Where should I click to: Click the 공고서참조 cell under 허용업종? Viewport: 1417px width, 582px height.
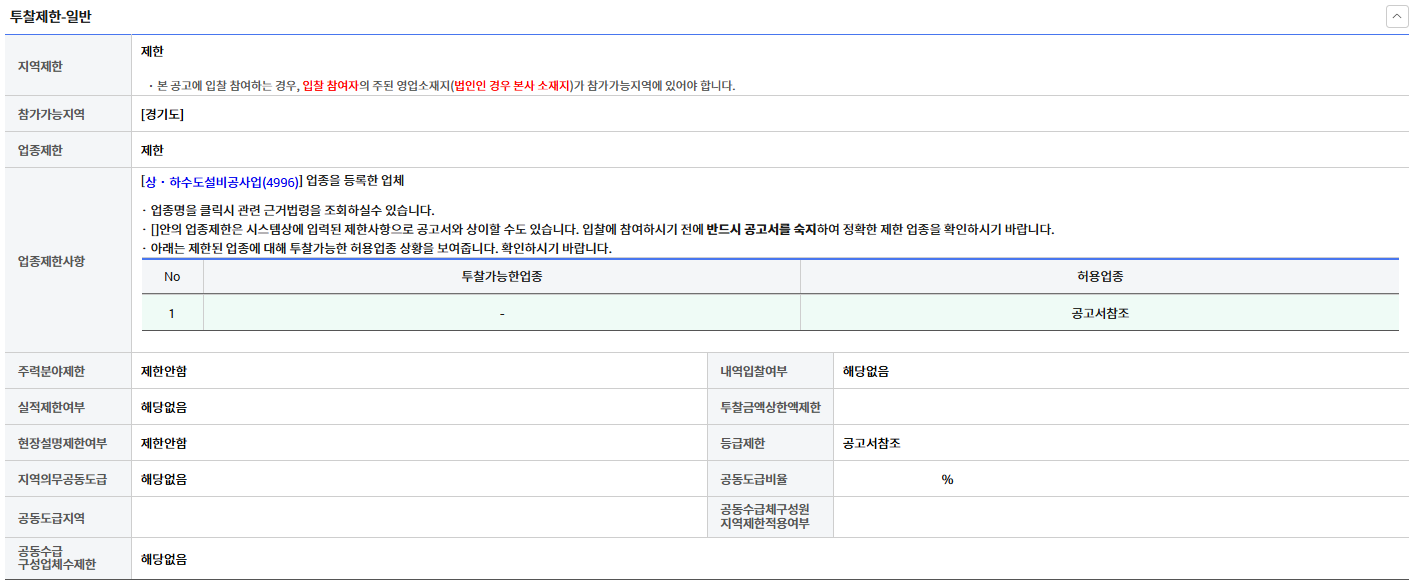(x=1099, y=314)
